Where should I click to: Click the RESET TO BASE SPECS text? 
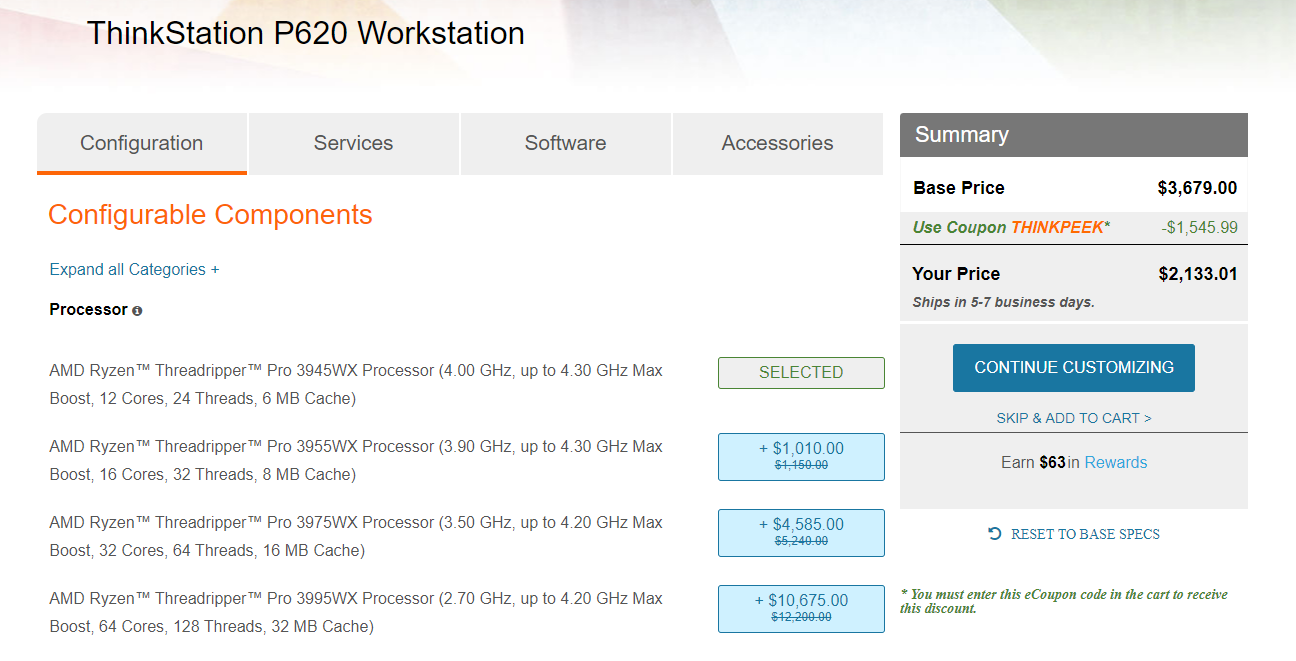pyautogui.click(x=1085, y=534)
